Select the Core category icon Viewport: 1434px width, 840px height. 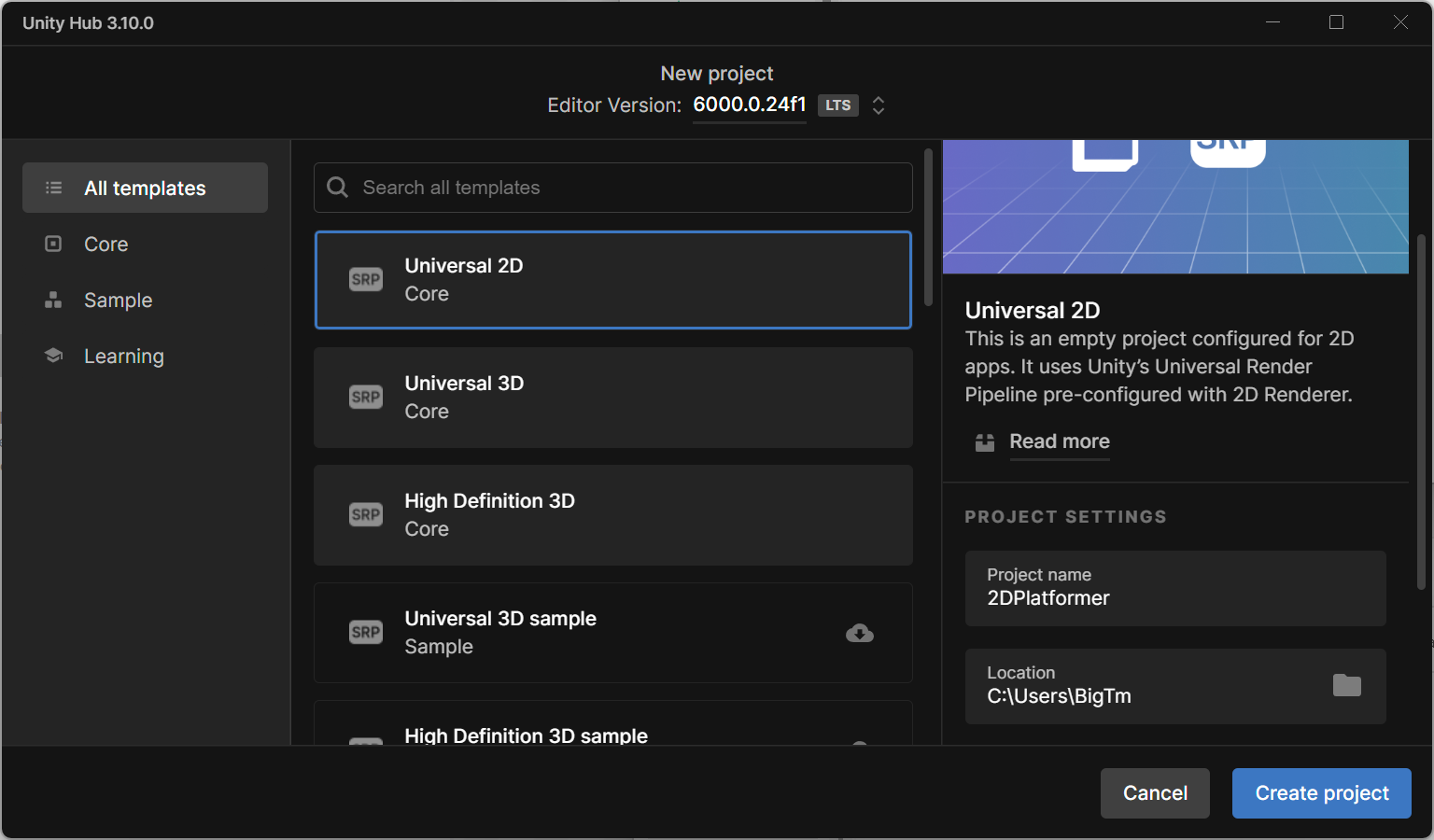coord(53,244)
